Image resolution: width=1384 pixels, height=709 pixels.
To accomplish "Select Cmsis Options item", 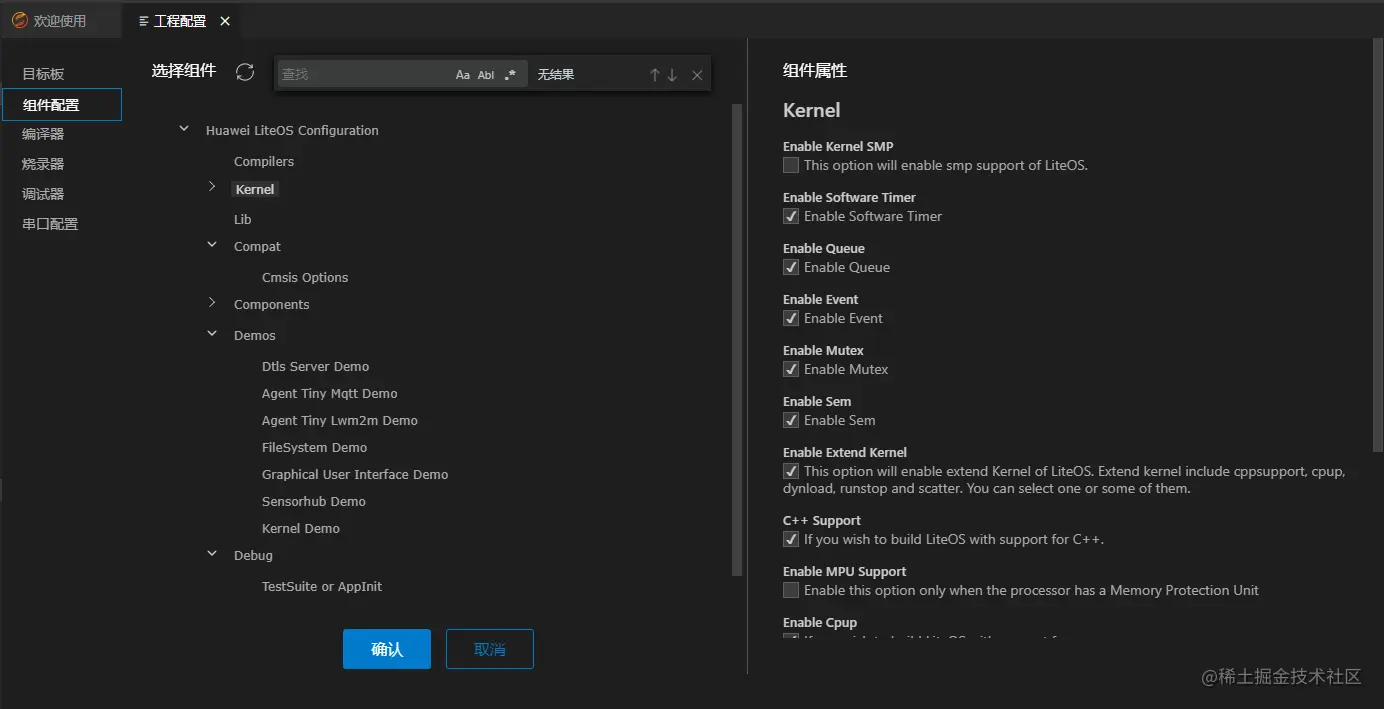I will click(305, 277).
